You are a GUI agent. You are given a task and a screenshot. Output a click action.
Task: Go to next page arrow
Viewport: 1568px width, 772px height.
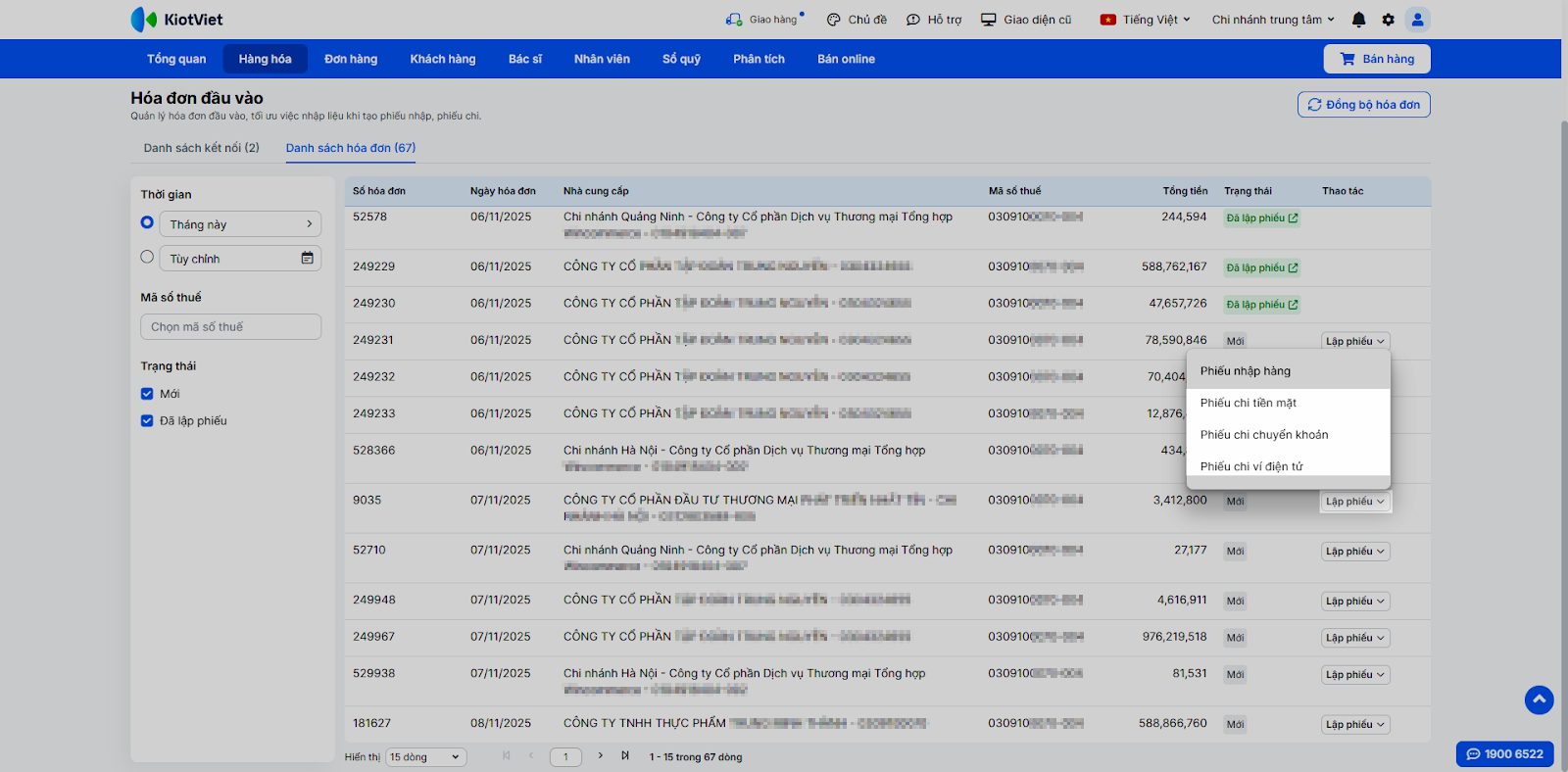601,755
